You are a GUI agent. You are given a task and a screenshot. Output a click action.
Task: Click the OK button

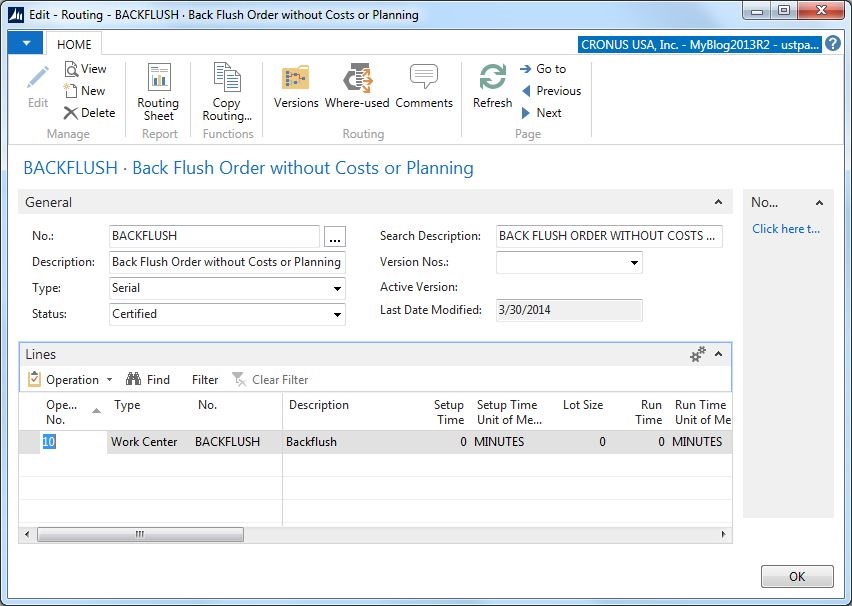[797, 576]
